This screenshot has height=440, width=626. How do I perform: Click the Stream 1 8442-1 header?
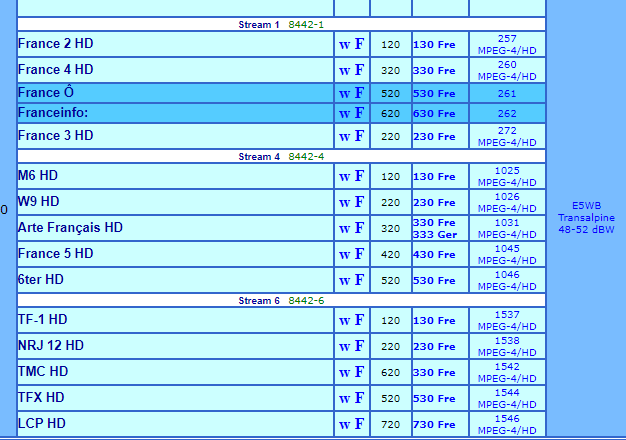(x=281, y=24)
